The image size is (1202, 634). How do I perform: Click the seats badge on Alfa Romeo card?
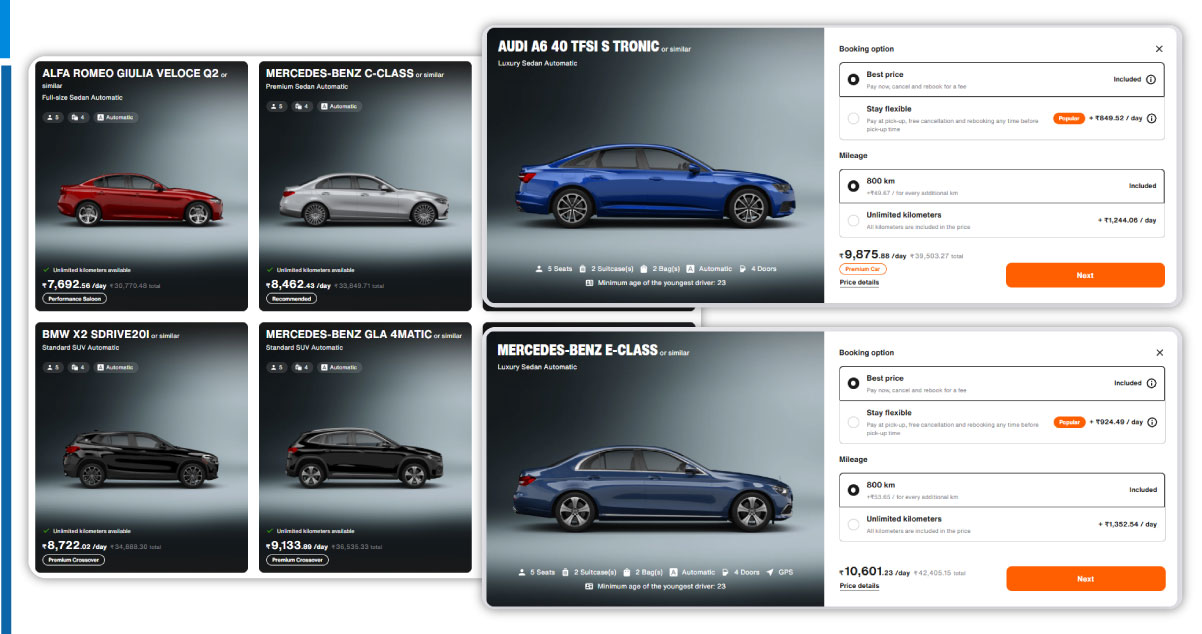[x=51, y=117]
